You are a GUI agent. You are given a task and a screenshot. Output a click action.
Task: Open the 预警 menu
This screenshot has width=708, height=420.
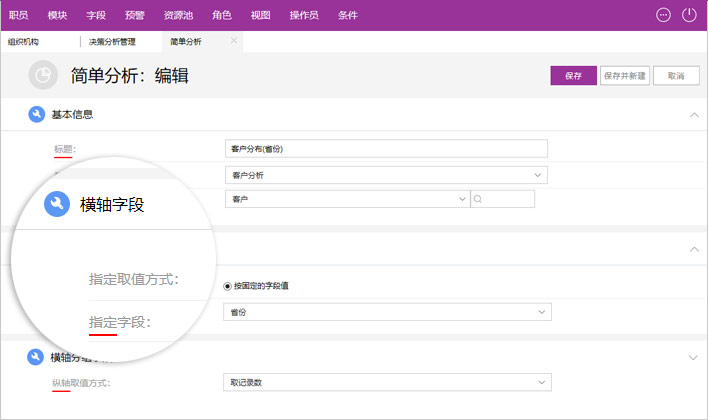[x=135, y=15]
